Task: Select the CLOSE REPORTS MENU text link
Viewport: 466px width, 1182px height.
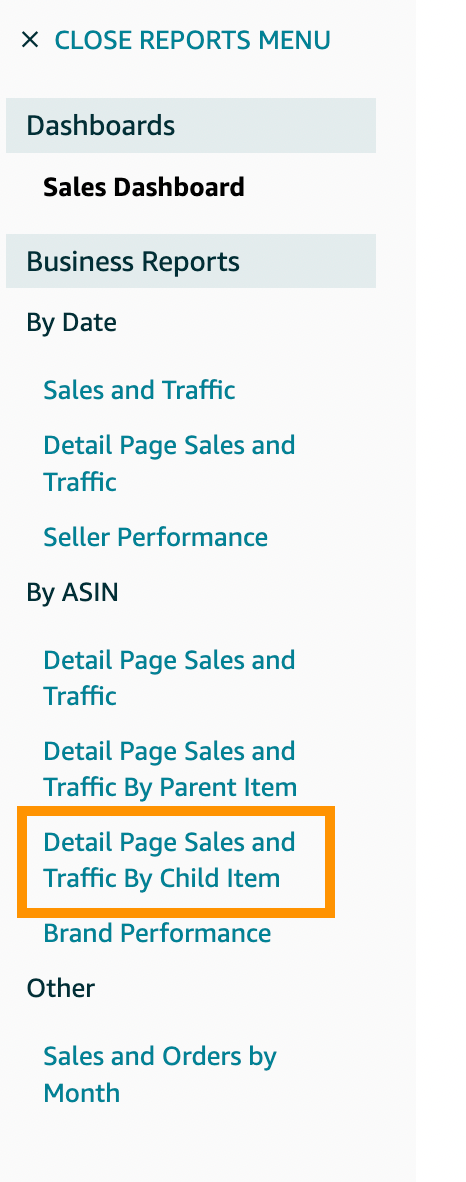Action: [x=192, y=40]
